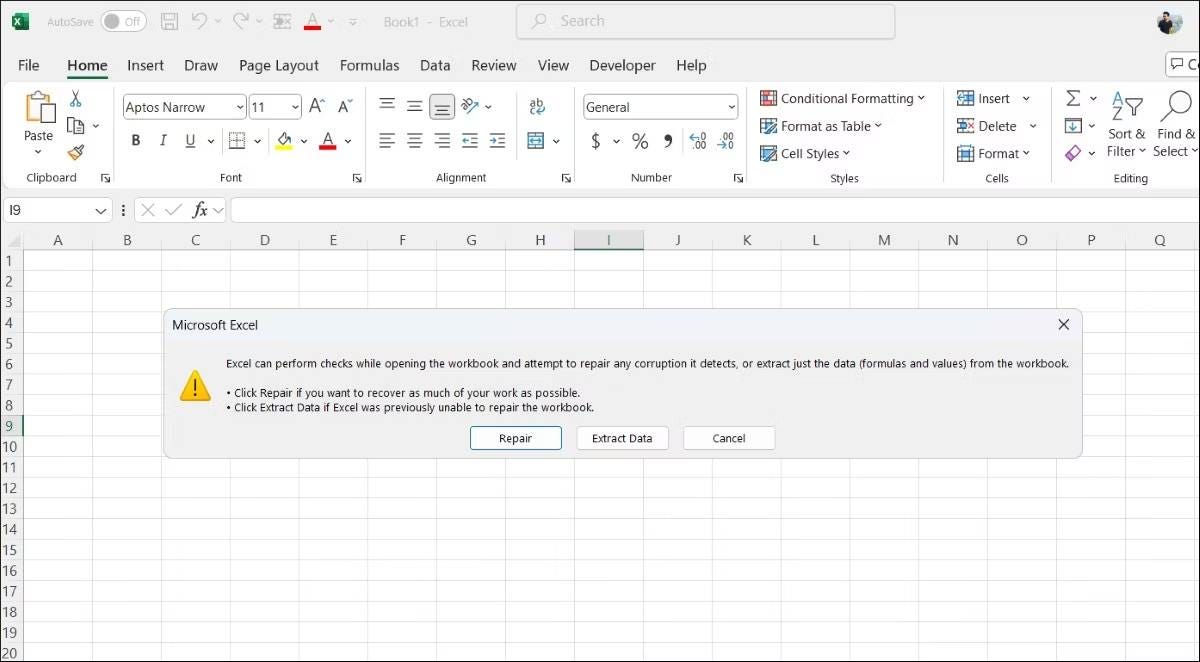Click the Repair button
Viewport: 1200px width, 662px height.
(x=516, y=438)
